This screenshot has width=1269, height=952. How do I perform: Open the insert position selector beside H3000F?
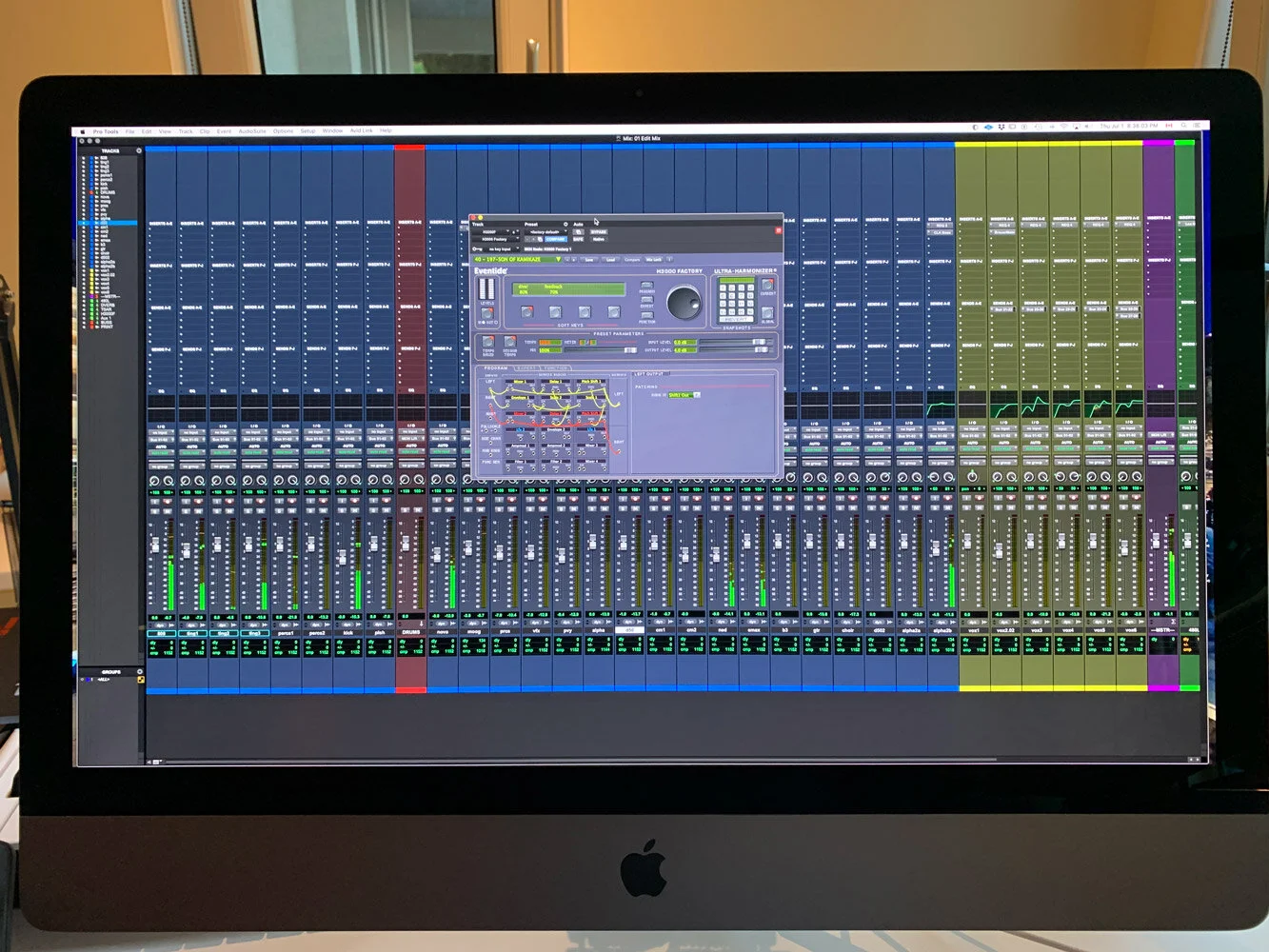tap(516, 232)
